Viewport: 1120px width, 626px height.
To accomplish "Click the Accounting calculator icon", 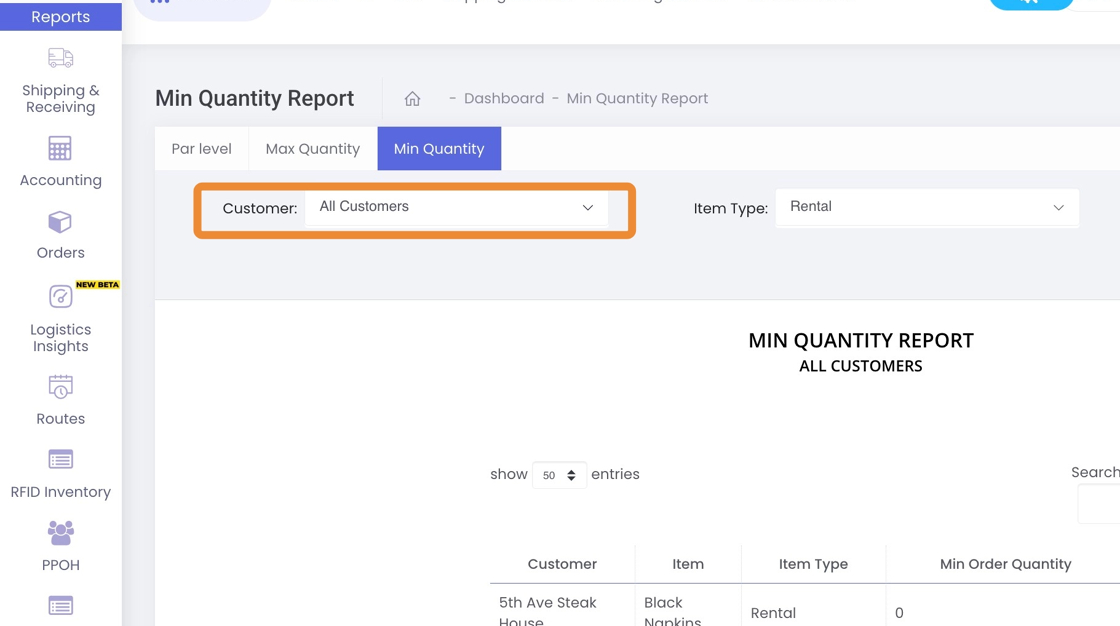I will 60,149.
